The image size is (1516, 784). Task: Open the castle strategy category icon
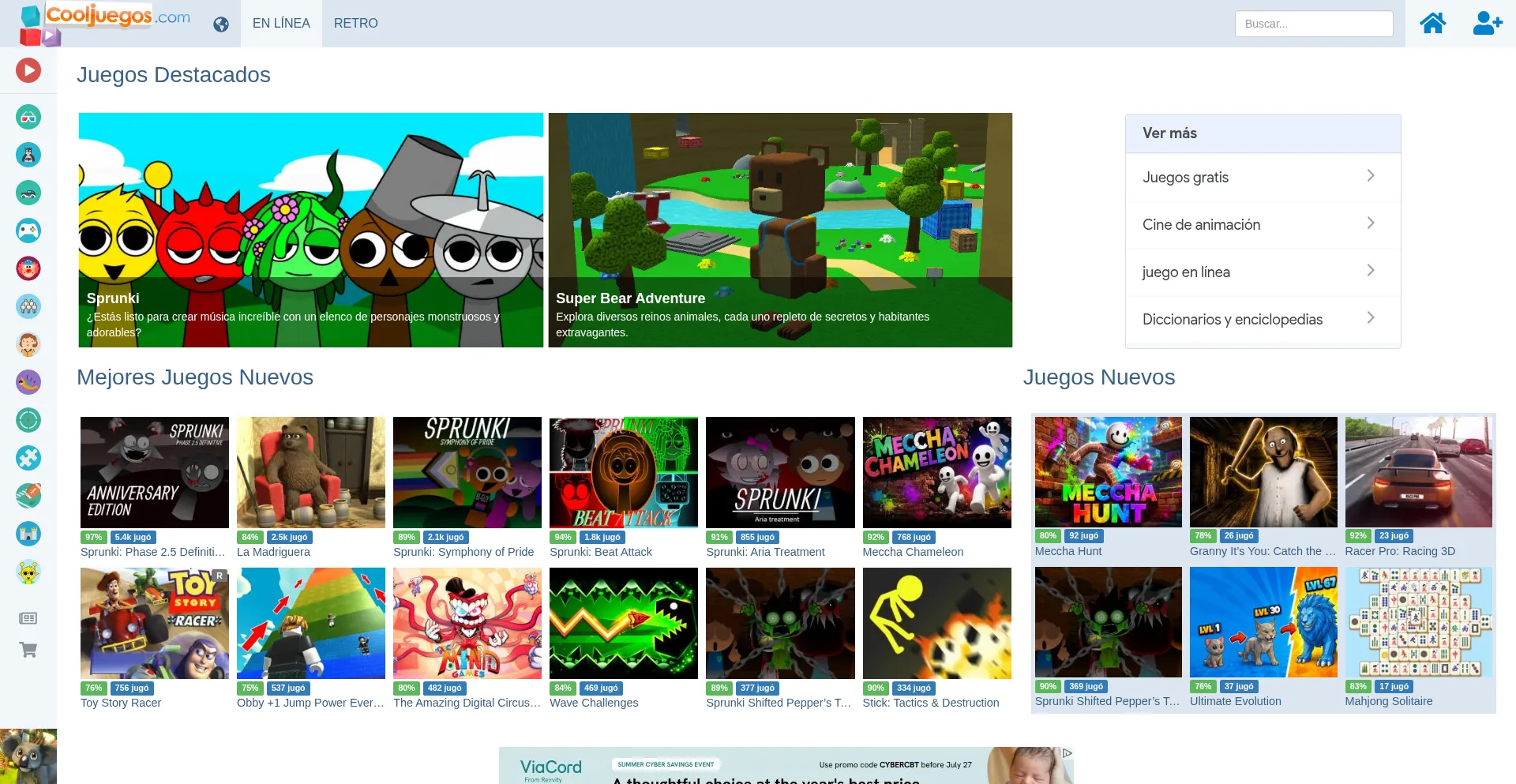pyautogui.click(x=28, y=534)
